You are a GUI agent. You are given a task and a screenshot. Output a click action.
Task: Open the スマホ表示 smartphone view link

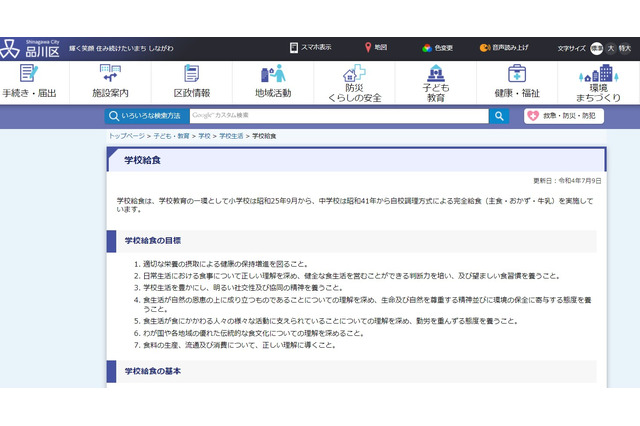pos(311,47)
